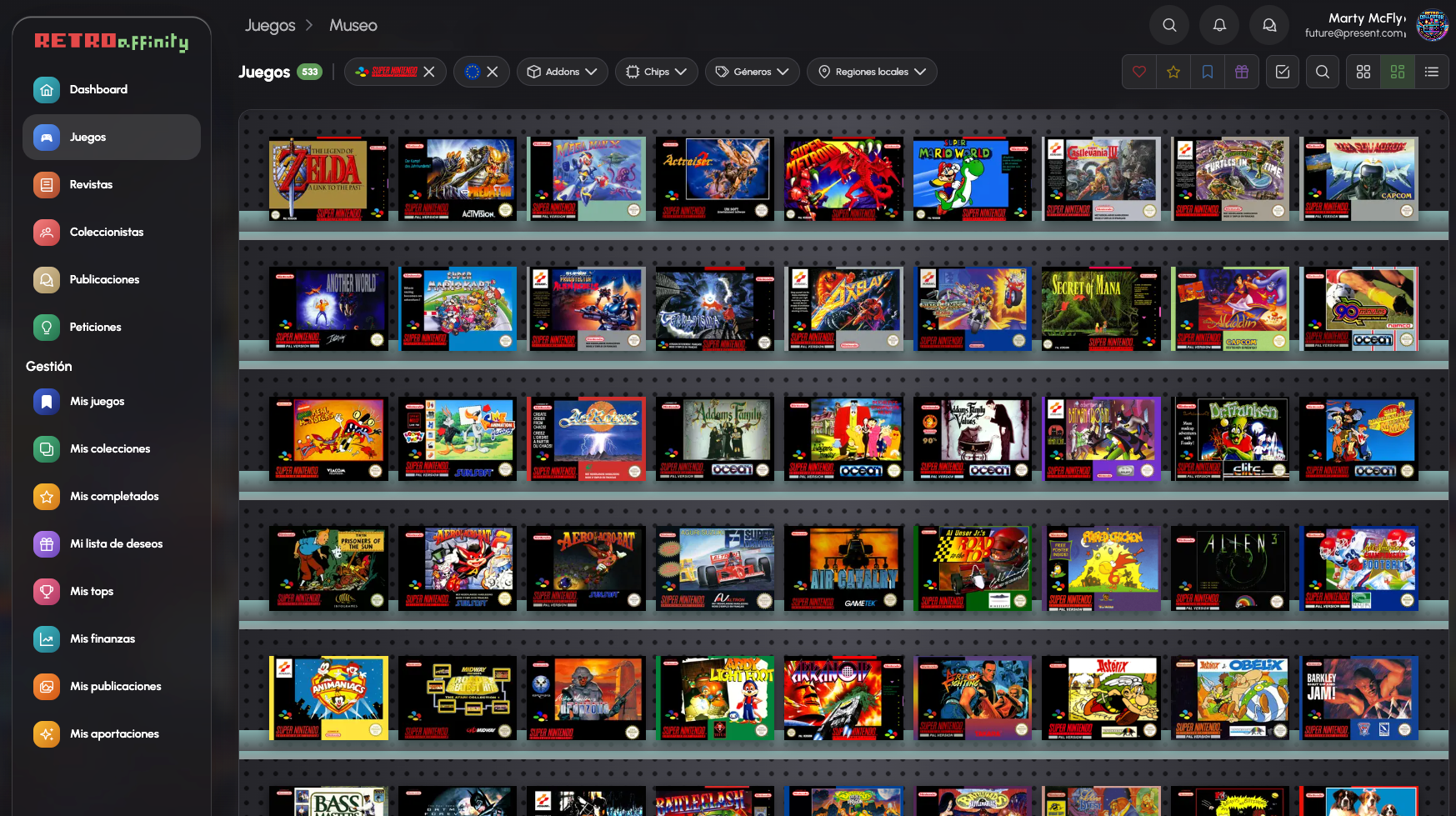
Task: Open the global search in the top bar
Action: pyautogui.click(x=1169, y=25)
